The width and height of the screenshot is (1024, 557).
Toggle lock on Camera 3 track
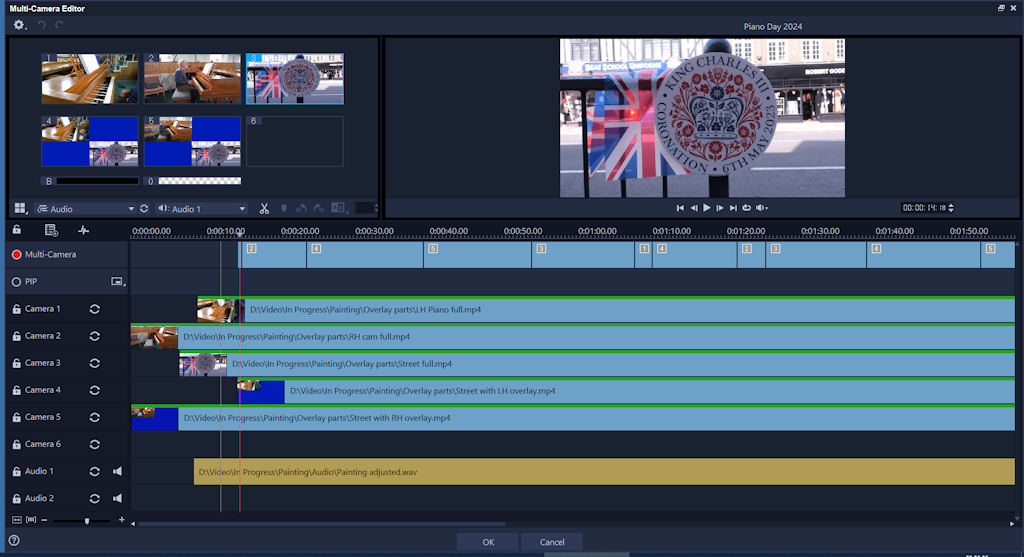coord(17,363)
